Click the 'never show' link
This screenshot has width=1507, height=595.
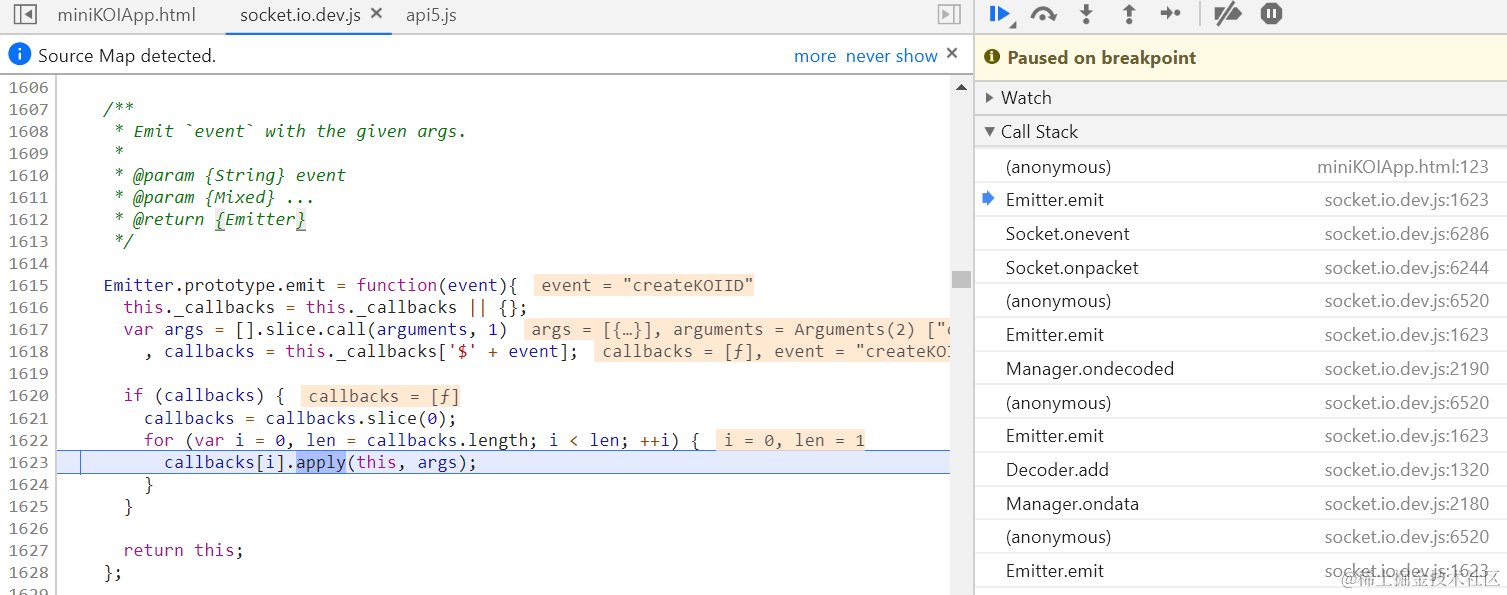point(892,56)
